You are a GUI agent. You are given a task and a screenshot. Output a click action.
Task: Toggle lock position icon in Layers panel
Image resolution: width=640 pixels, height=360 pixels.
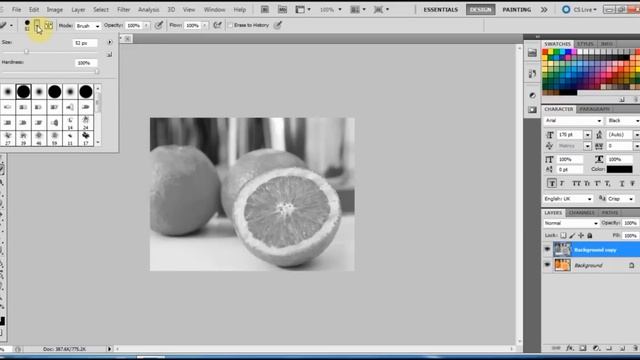[x=581, y=236]
